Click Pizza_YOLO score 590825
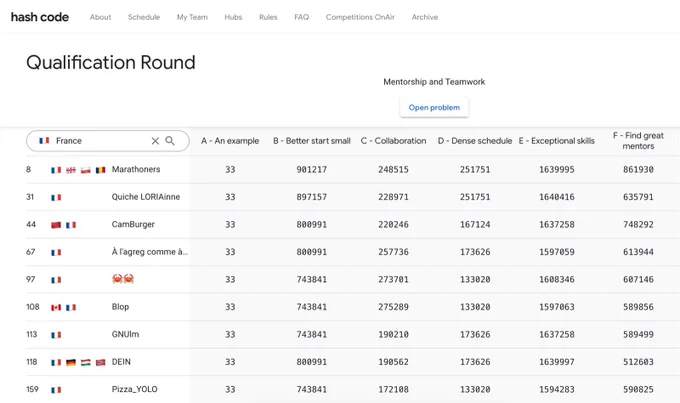This screenshot has width=680, height=403. pyautogui.click(x=638, y=390)
